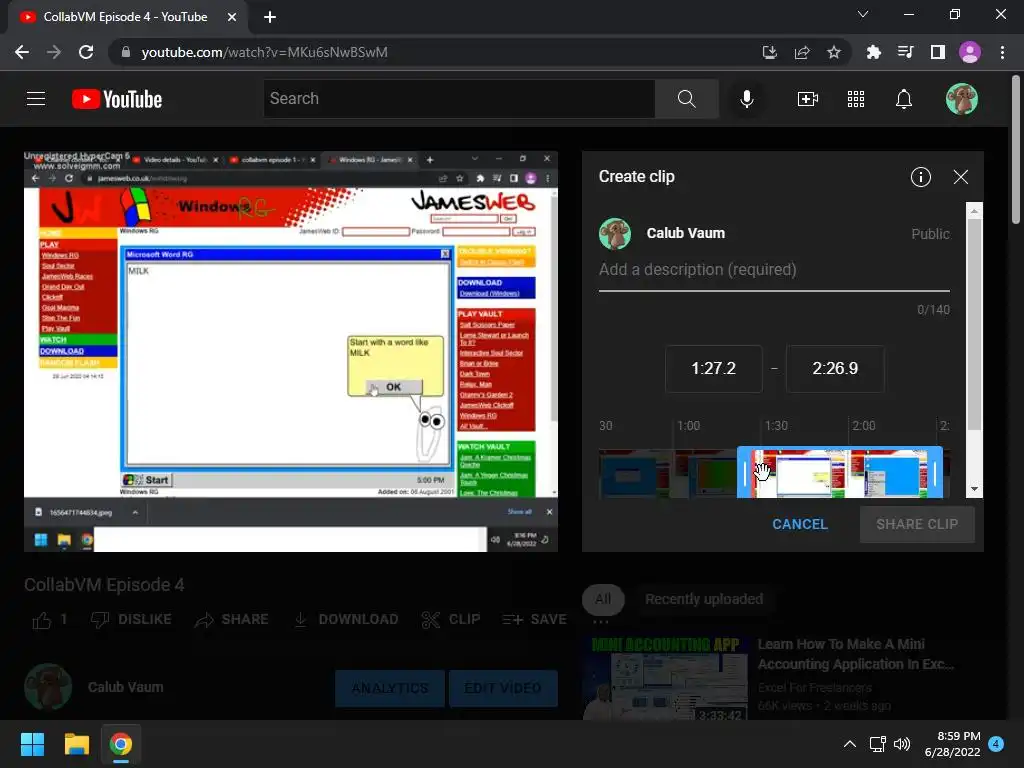Open the media controls icon in Chrome toolbar
The image size is (1024, 768).
(x=905, y=52)
